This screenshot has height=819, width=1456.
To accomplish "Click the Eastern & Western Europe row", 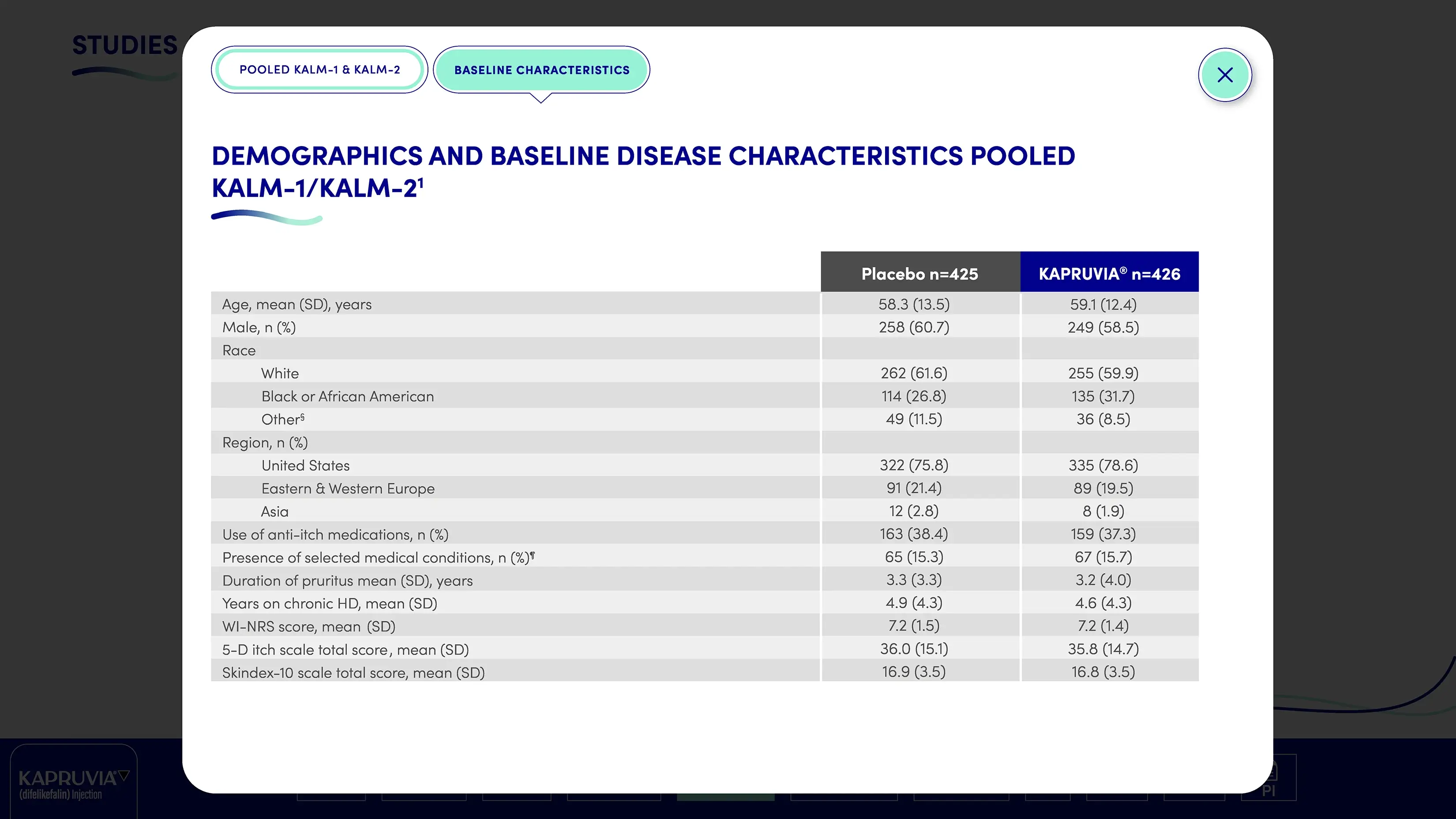I will pos(348,488).
